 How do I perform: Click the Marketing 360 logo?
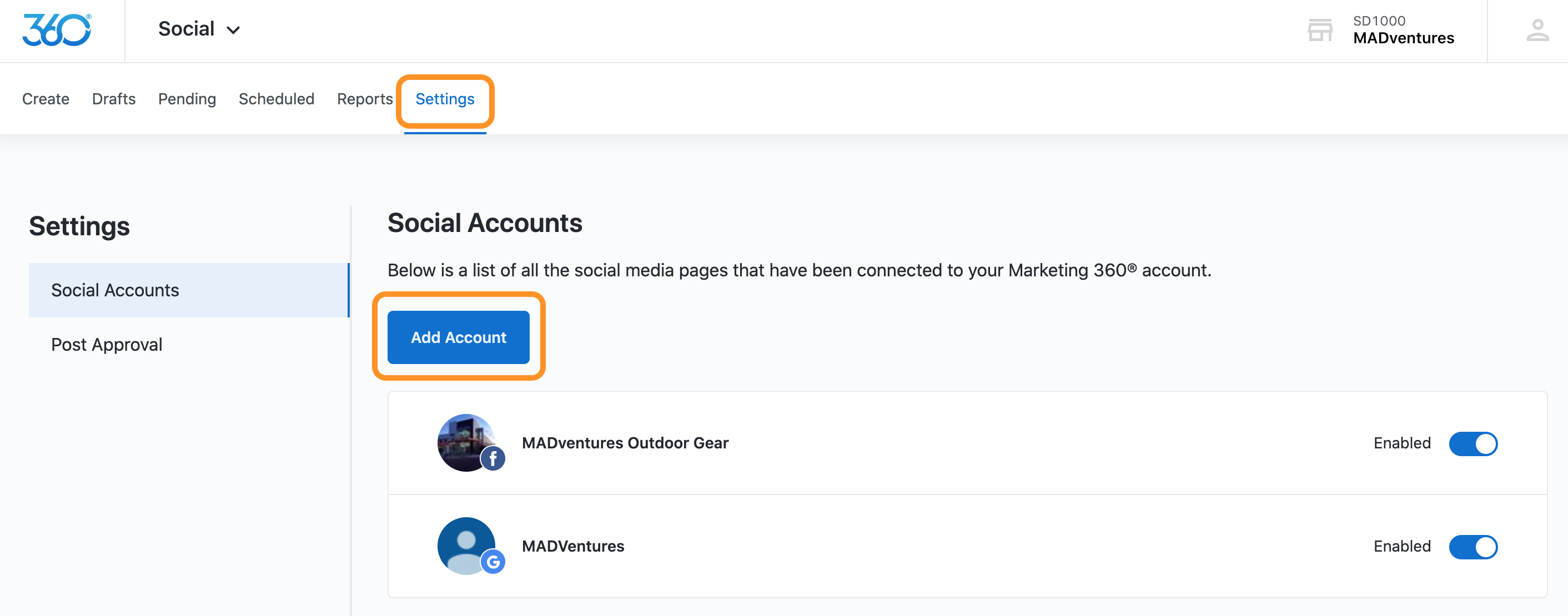pos(57,30)
